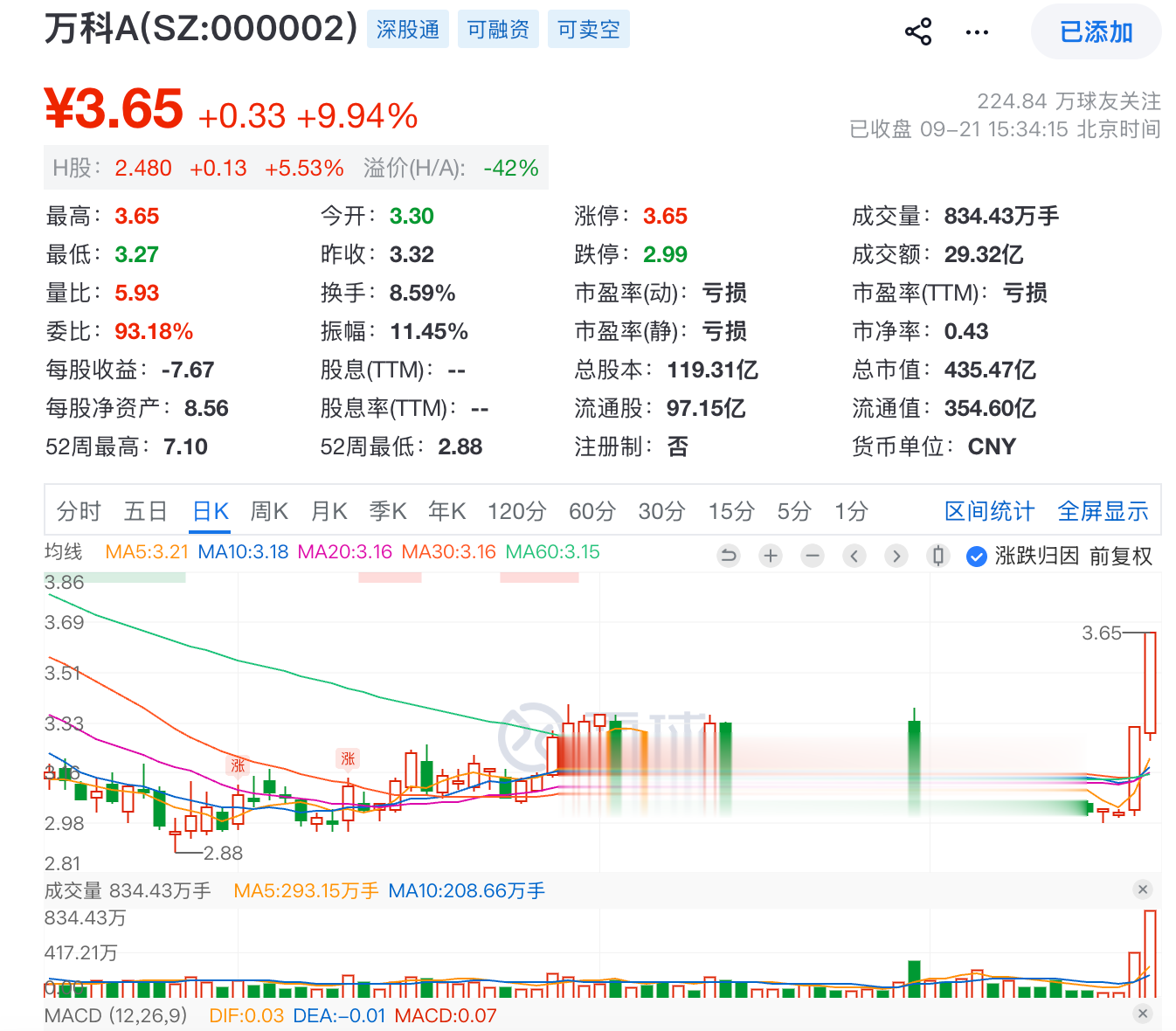Click the first 涨 marker on the chart
The height and width of the screenshot is (1031, 1176).
click(238, 765)
